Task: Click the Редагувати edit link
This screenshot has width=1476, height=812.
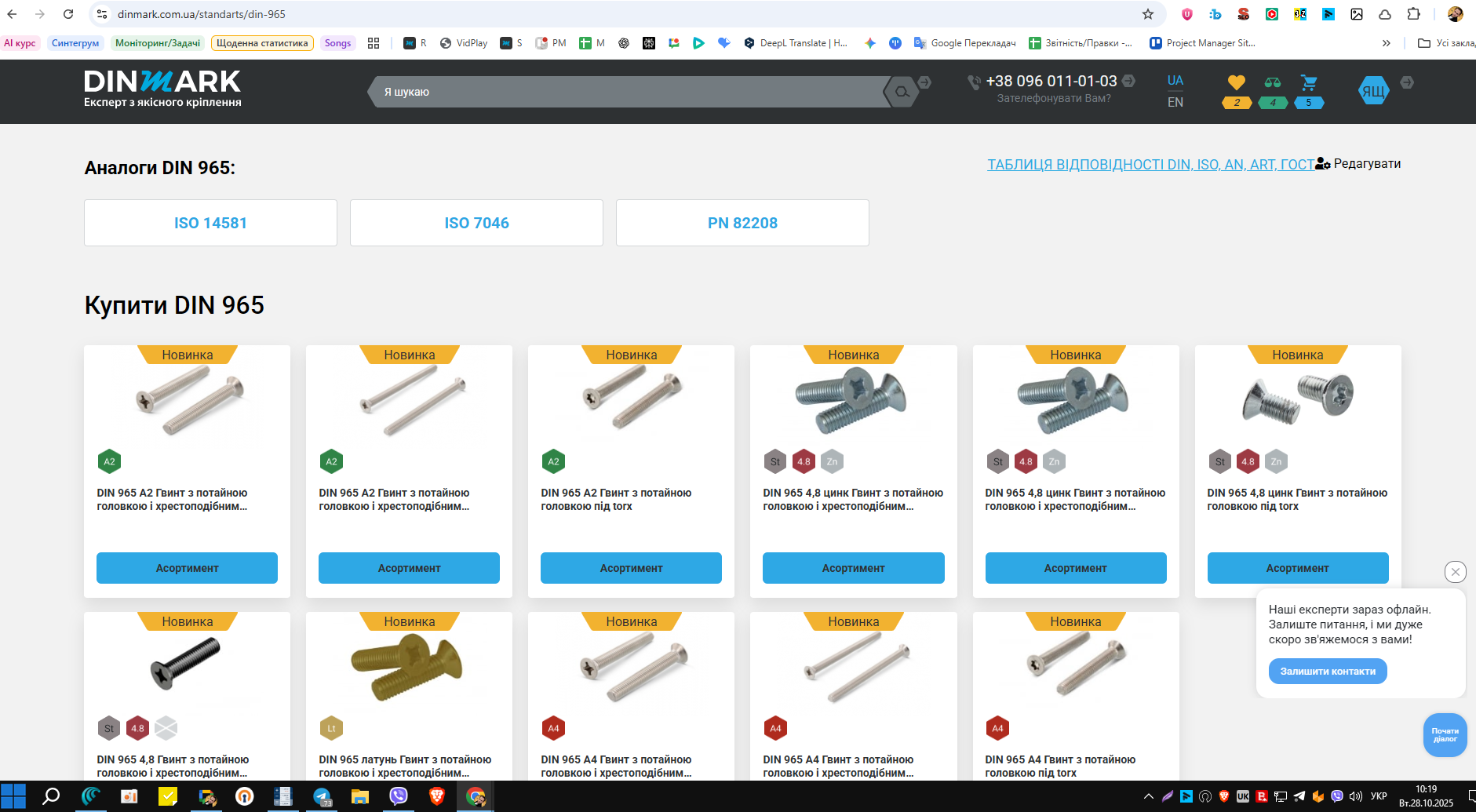Action: [x=1367, y=163]
